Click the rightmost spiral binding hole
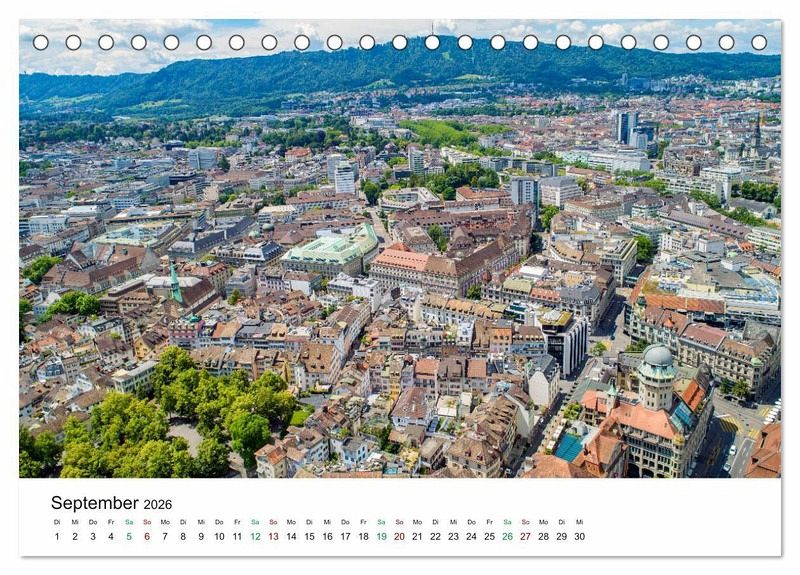800x575 pixels. [x=759, y=42]
